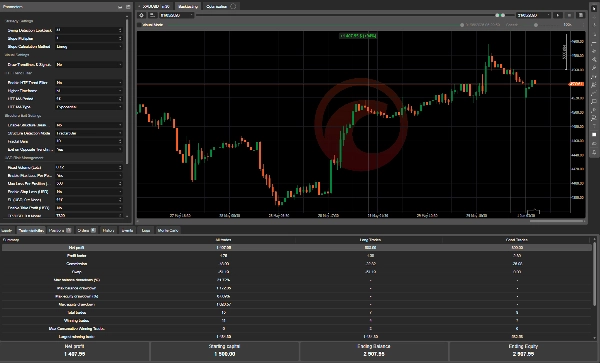
Task: Select the Swap row
Action: coord(297,272)
